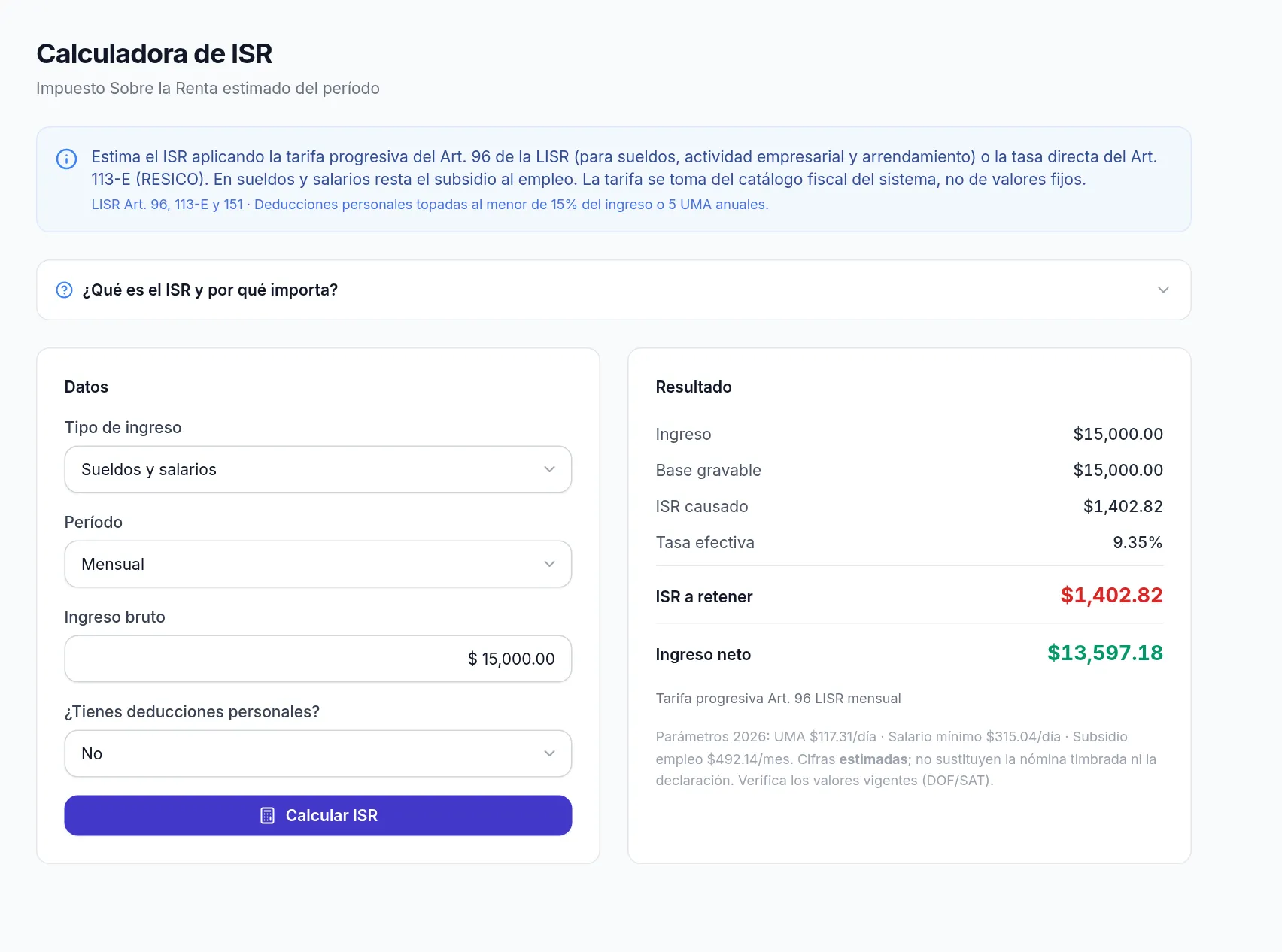Screen dimensions: 1282x952
Task: Click the LISR Art. 96, 113-E y 151 note
Action: point(430,205)
